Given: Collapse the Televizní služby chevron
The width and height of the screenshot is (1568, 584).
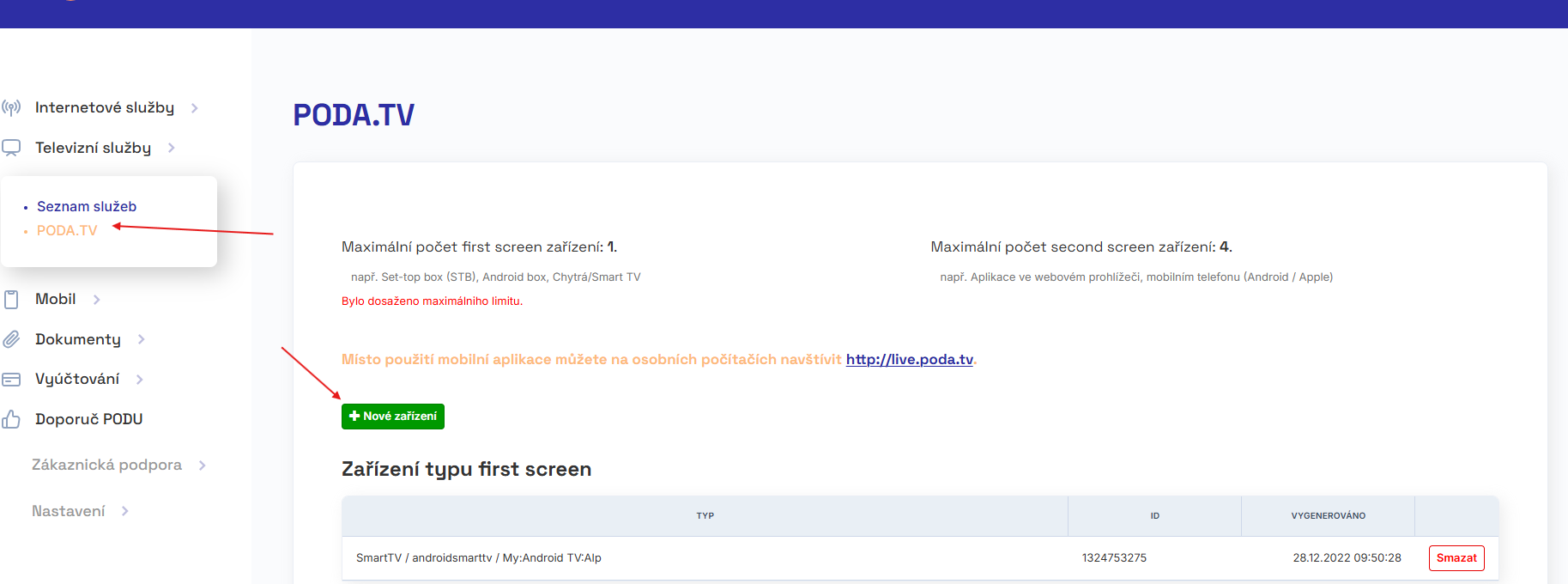Looking at the screenshot, I should coord(172,148).
